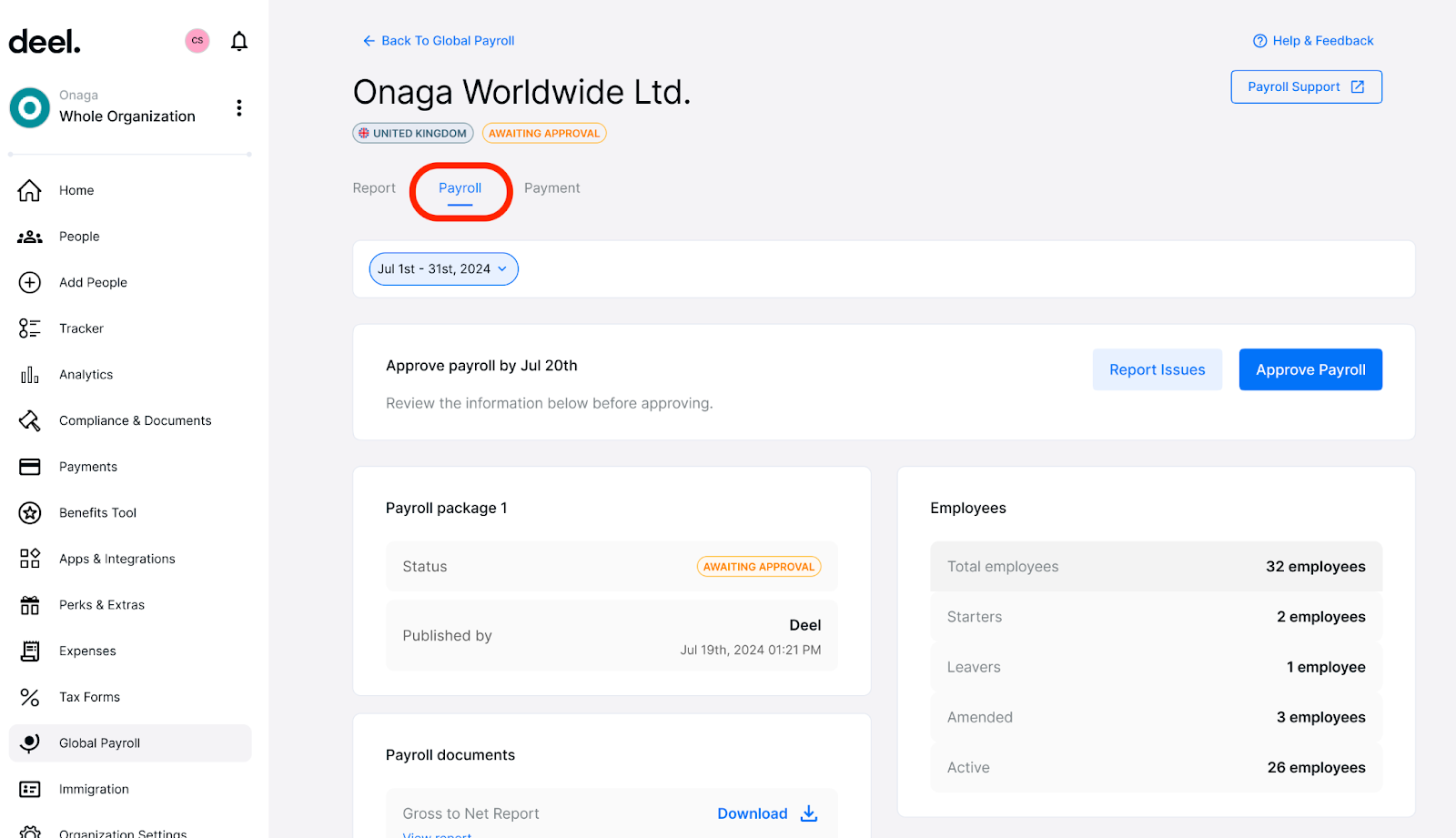This screenshot has width=1456, height=838.
Task: Click the Payments card icon
Action: tap(30, 467)
